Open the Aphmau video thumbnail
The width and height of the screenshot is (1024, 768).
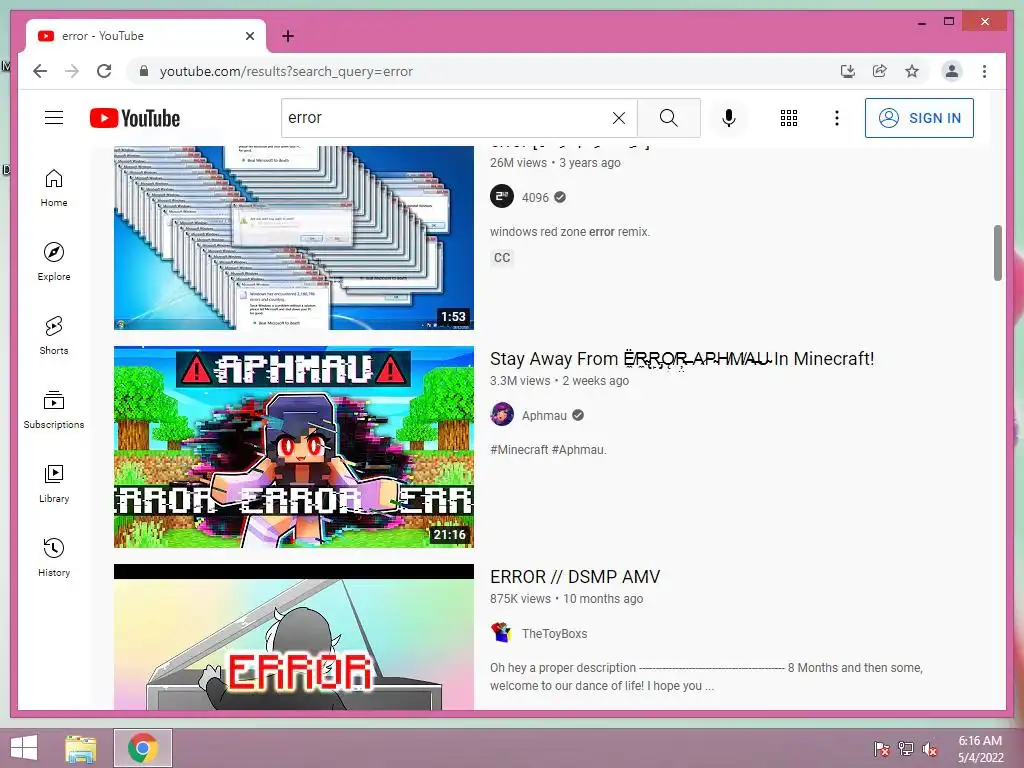(294, 447)
